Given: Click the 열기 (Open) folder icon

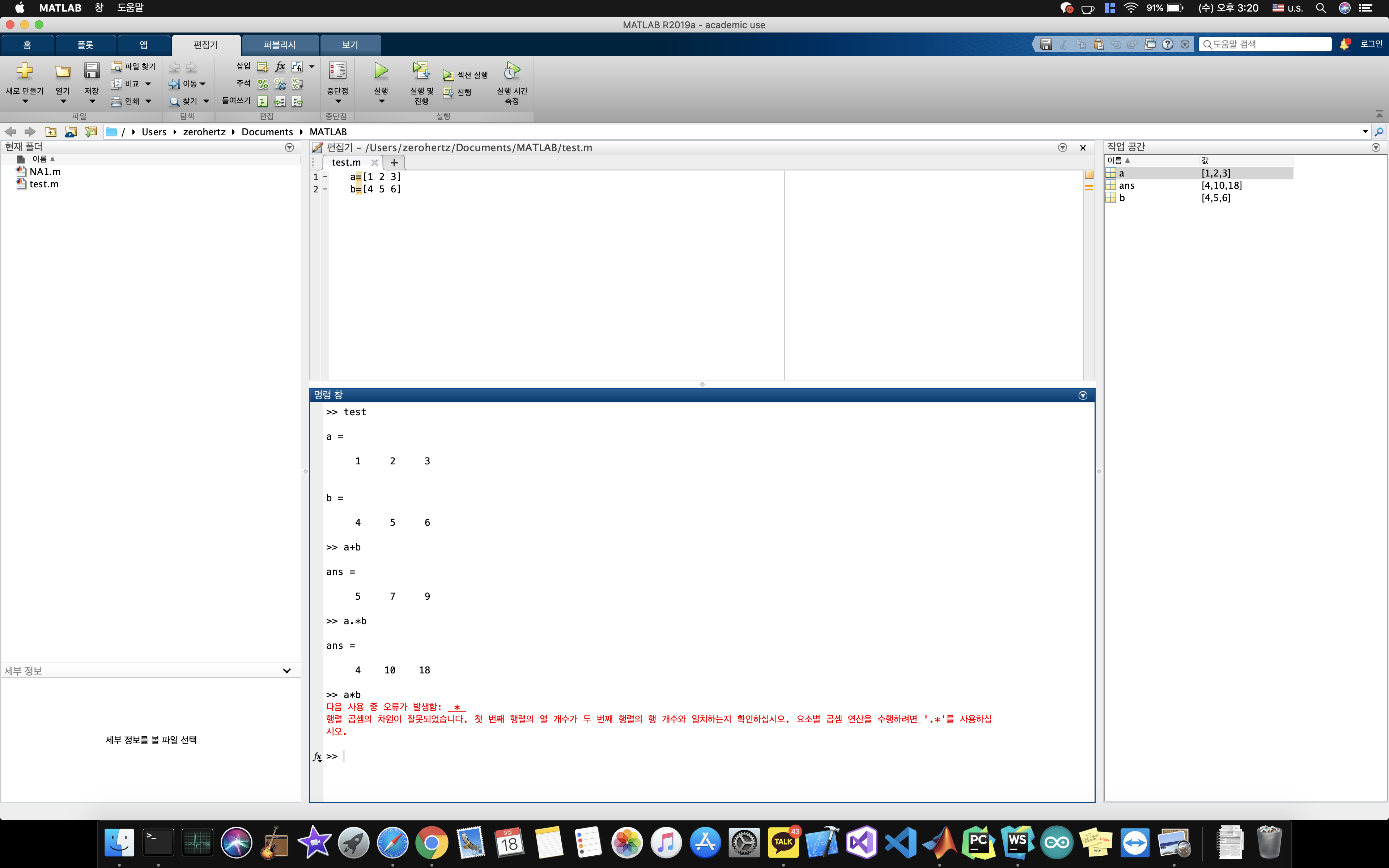Looking at the screenshot, I should [x=63, y=71].
